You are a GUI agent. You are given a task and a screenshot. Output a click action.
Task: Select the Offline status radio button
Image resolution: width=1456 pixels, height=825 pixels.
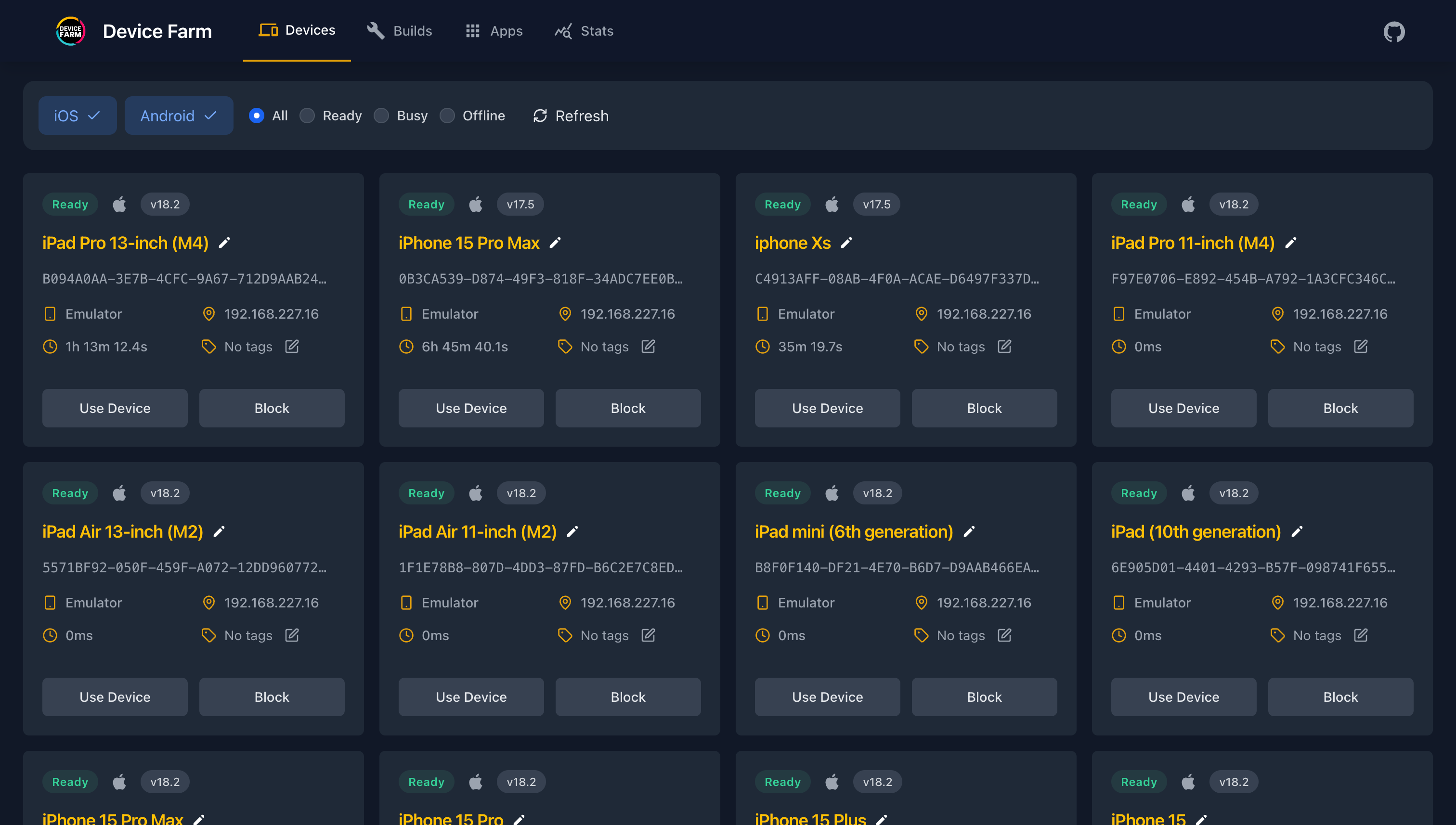(x=447, y=116)
